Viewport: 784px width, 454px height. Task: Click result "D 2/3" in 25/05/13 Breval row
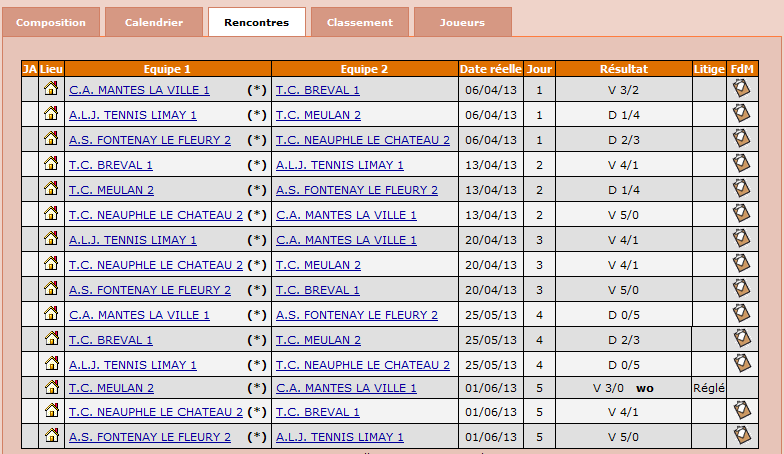tap(624, 340)
